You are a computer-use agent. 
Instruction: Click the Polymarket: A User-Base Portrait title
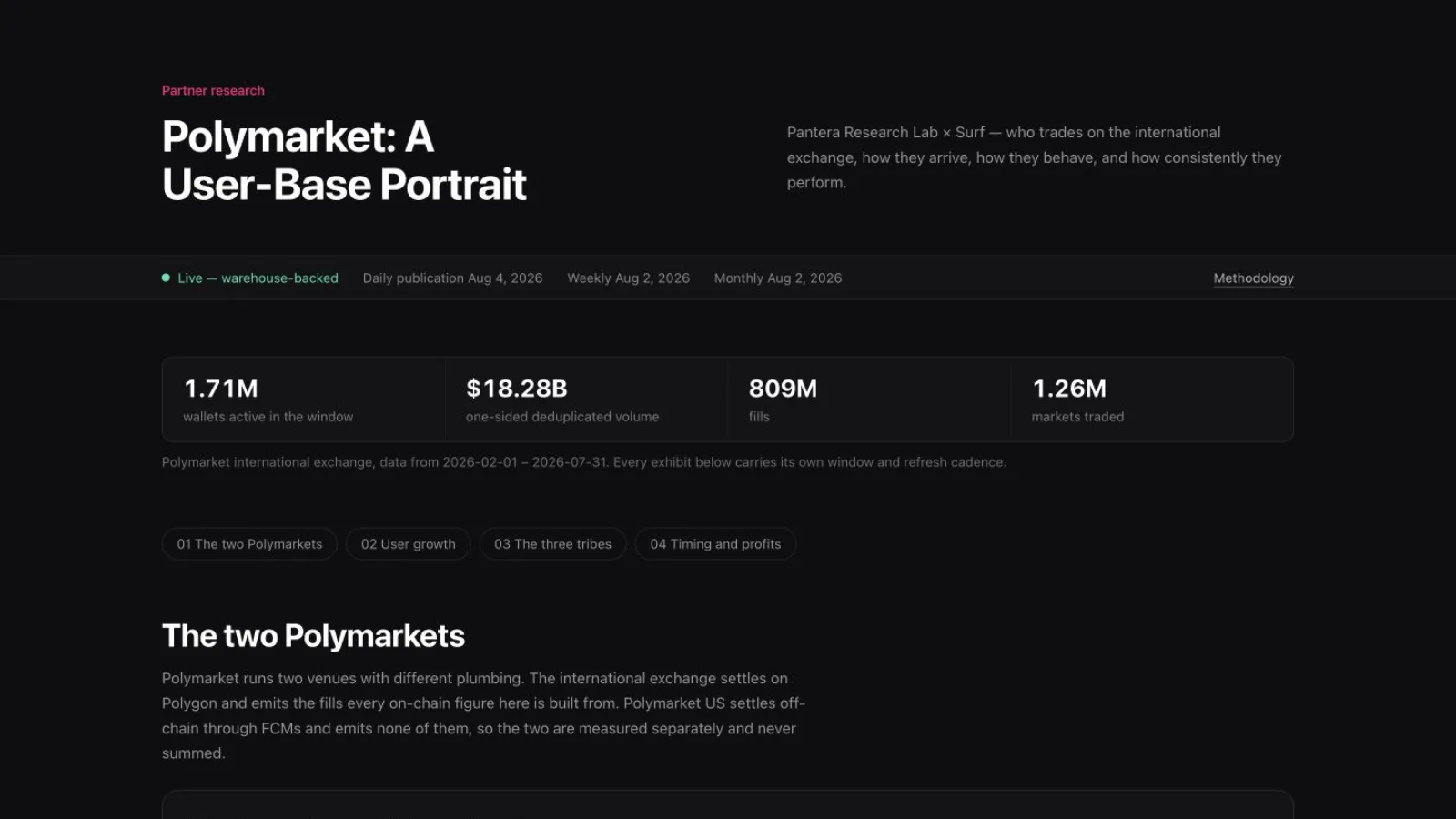tap(344, 161)
